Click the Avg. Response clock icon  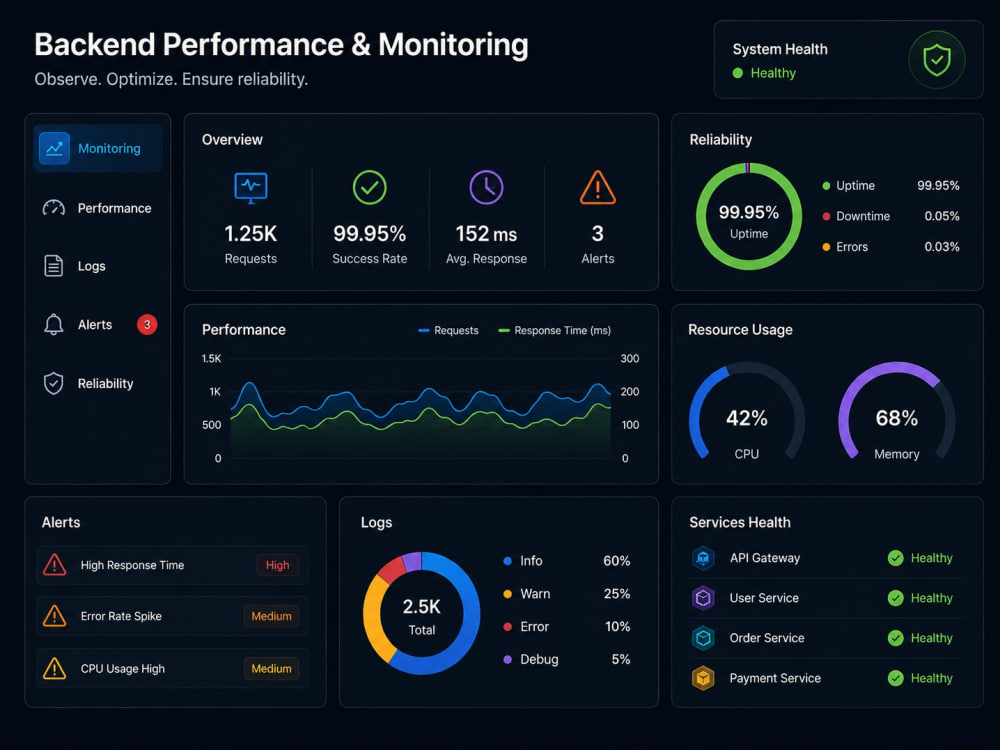tap(487, 188)
